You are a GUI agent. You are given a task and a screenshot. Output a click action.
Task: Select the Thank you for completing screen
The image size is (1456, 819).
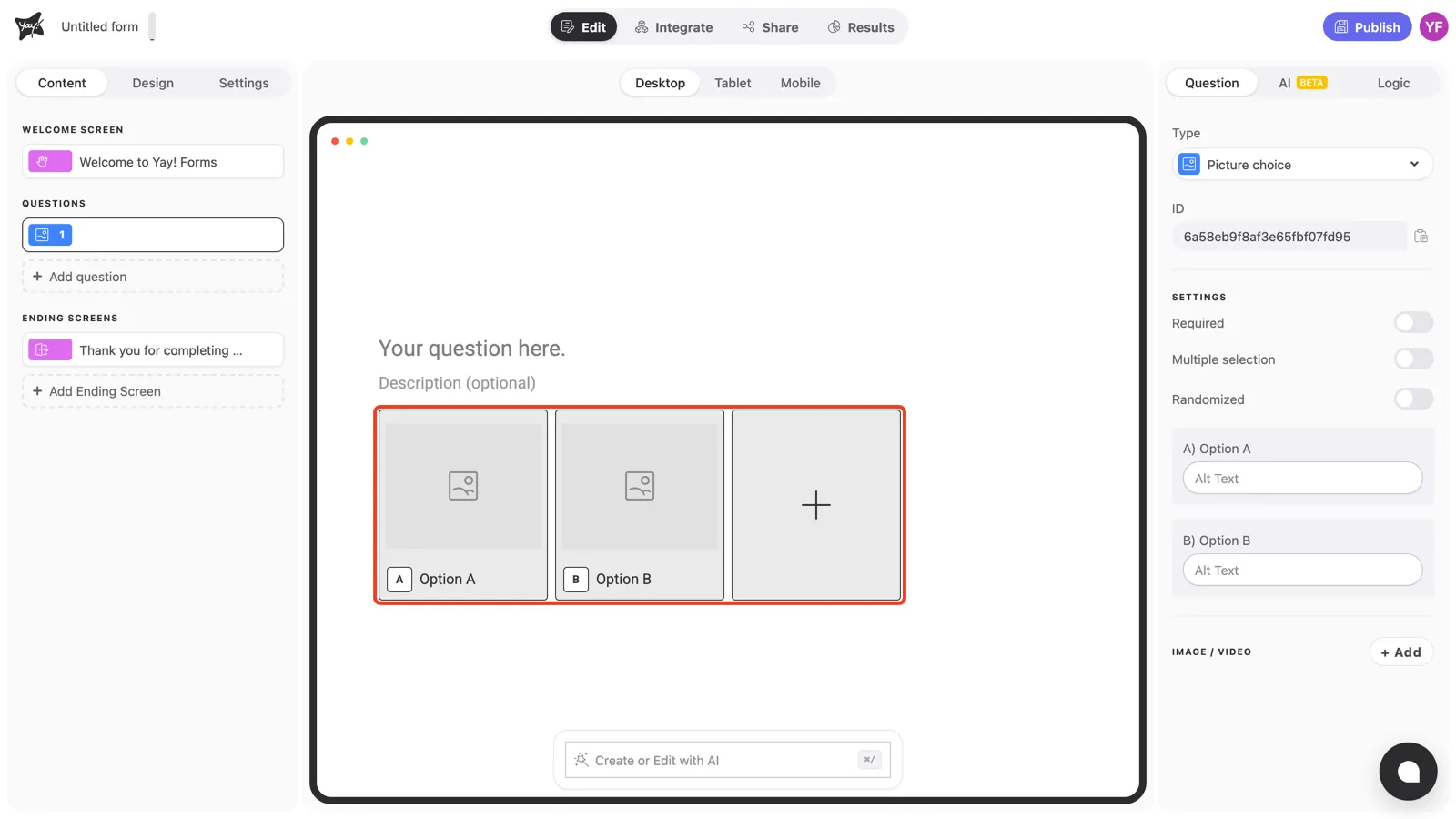pos(153,350)
